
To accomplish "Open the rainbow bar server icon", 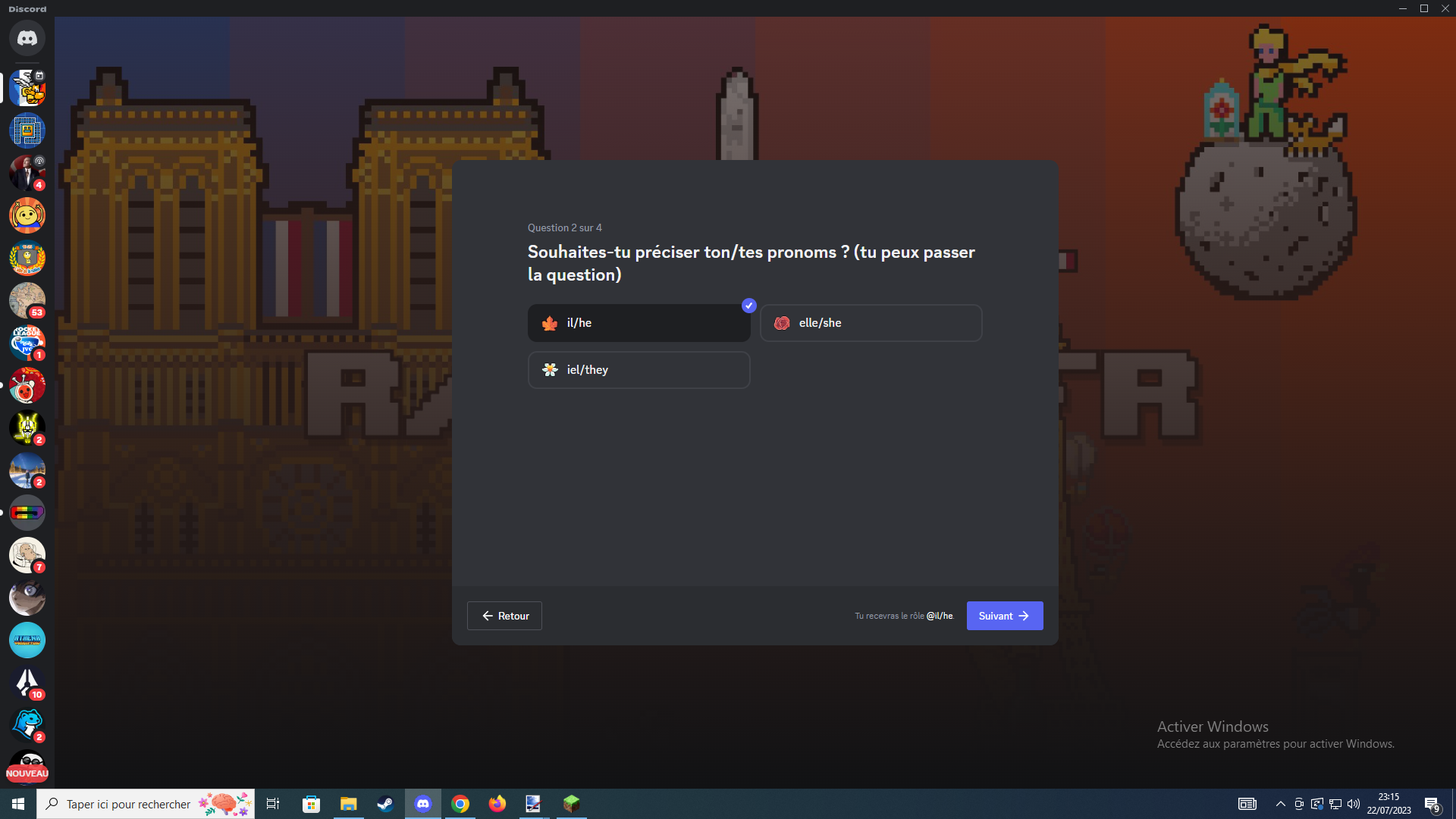I will pos(27,513).
